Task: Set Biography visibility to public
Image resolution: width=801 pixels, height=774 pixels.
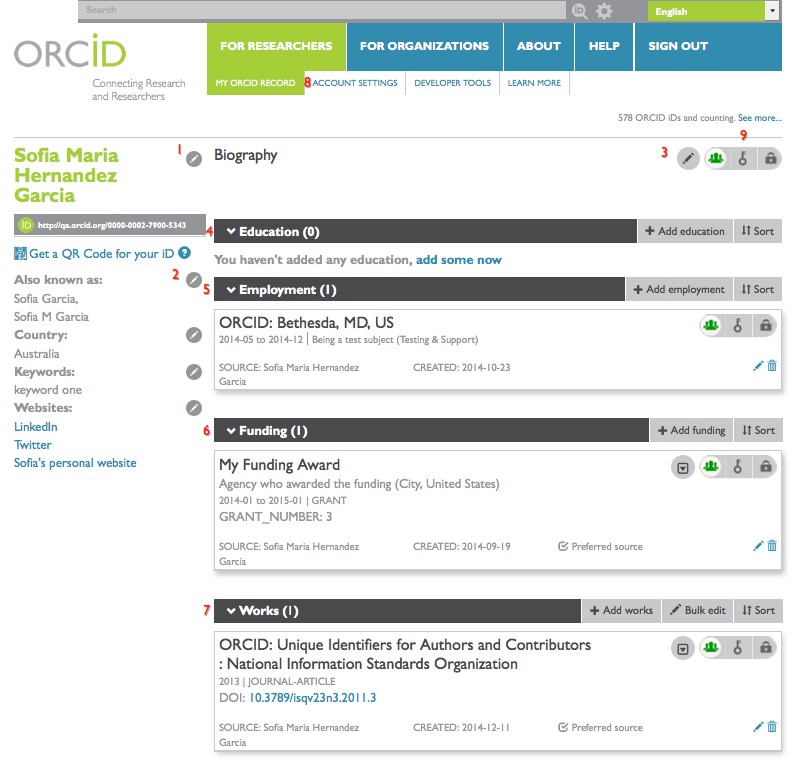Action: 716,158
